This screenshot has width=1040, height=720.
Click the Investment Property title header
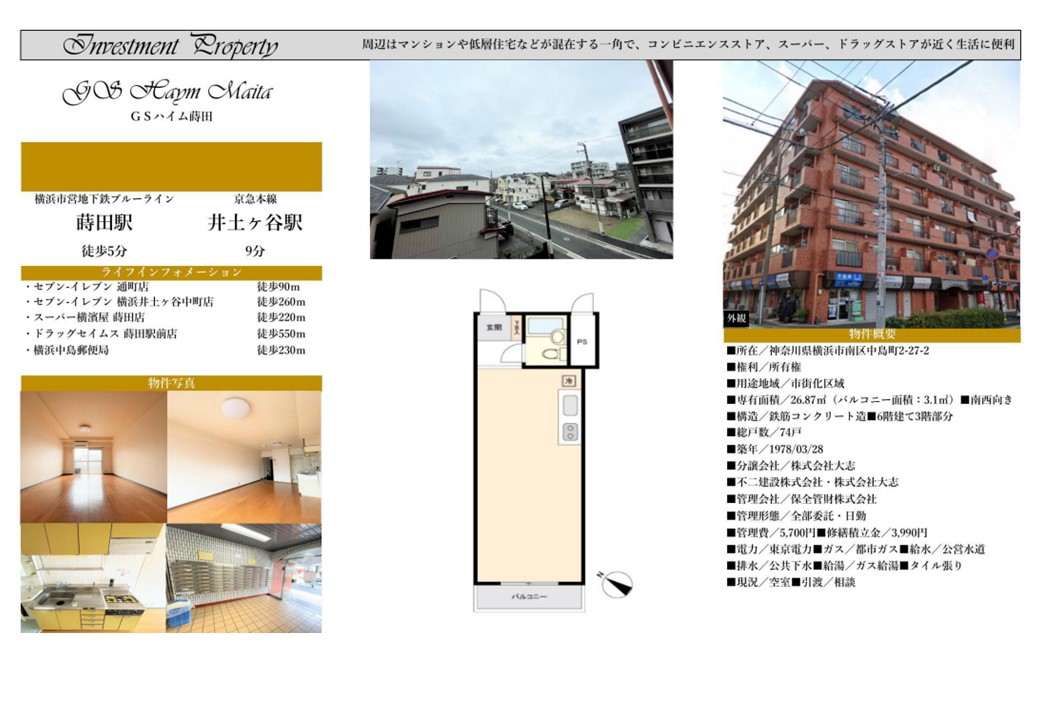click(171, 46)
